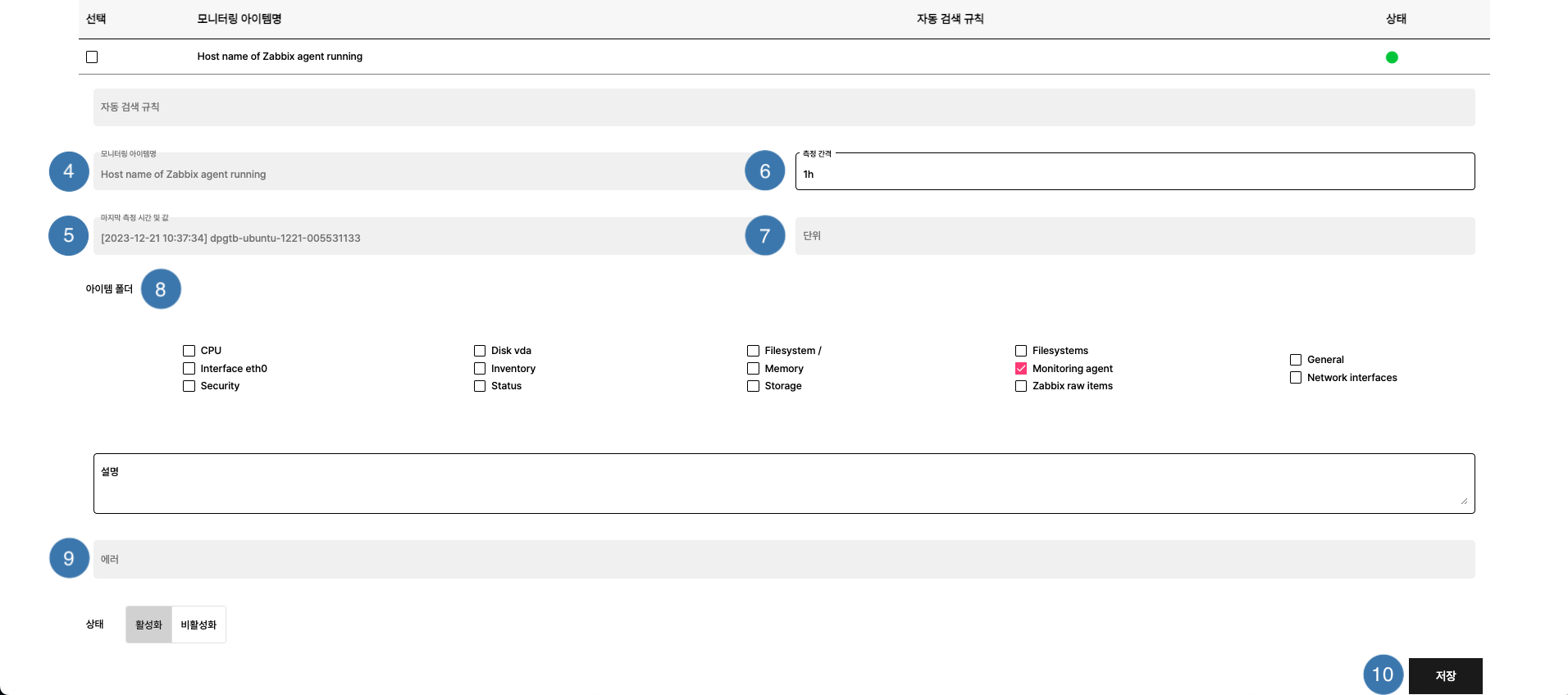
Task: Check the Filesystem / checkbox
Action: coord(753,351)
